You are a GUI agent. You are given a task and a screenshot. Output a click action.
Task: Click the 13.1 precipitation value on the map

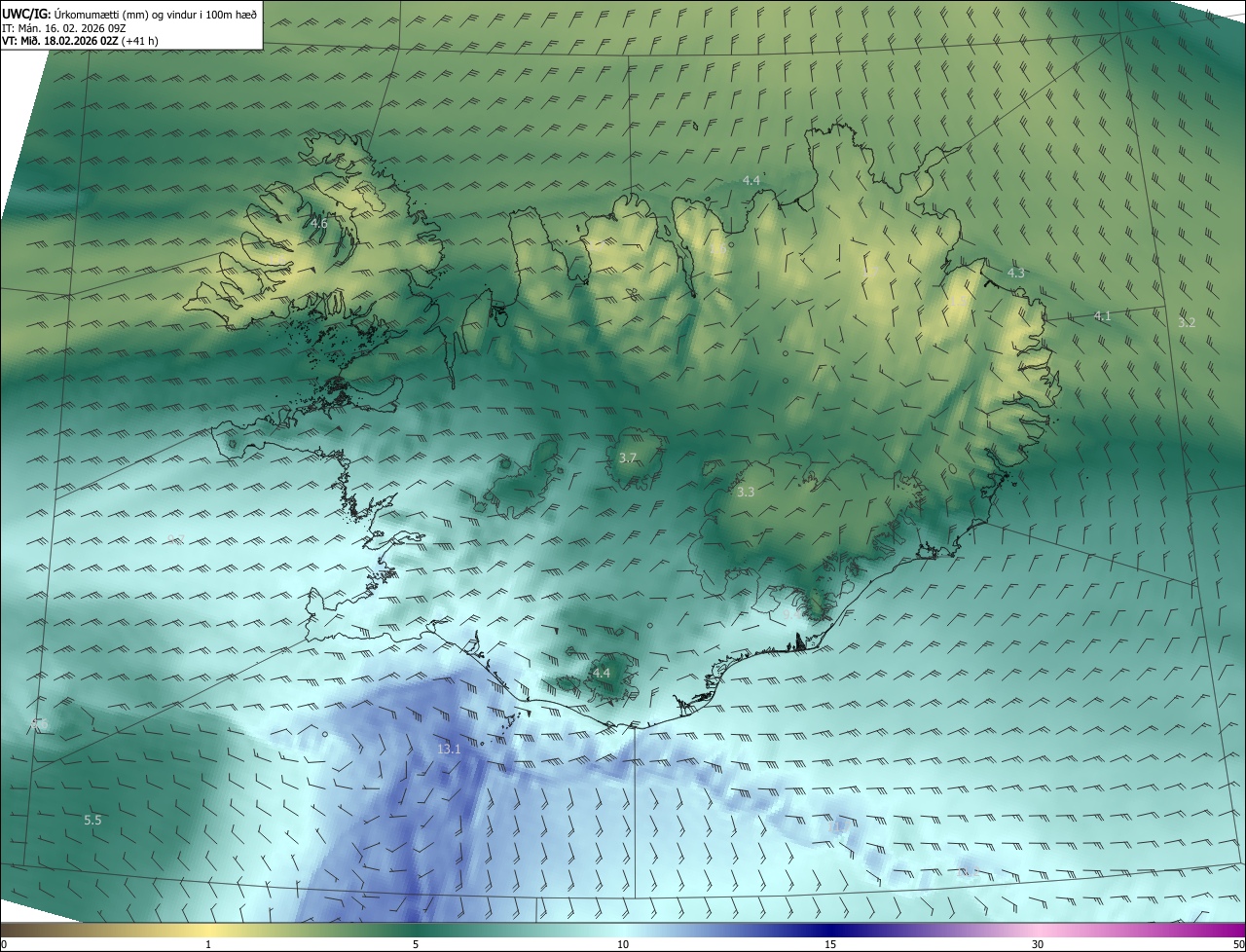pyautogui.click(x=449, y=749)
